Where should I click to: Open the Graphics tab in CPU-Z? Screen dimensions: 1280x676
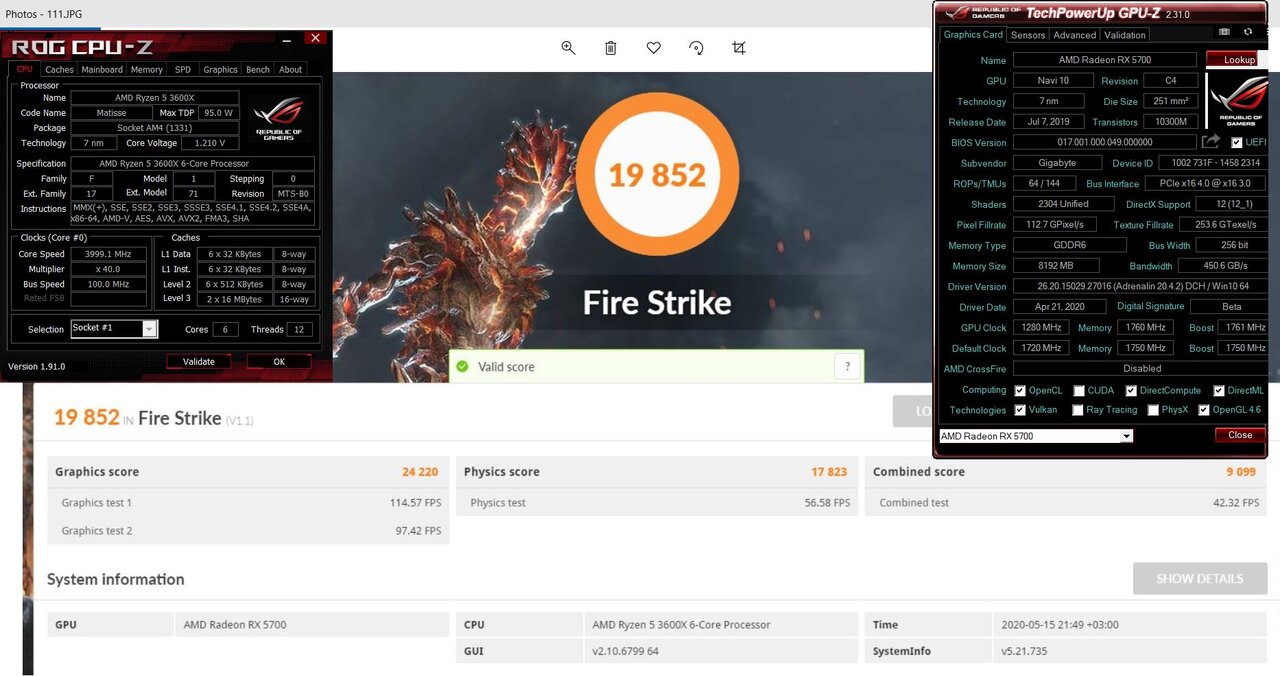coord(220,70)
